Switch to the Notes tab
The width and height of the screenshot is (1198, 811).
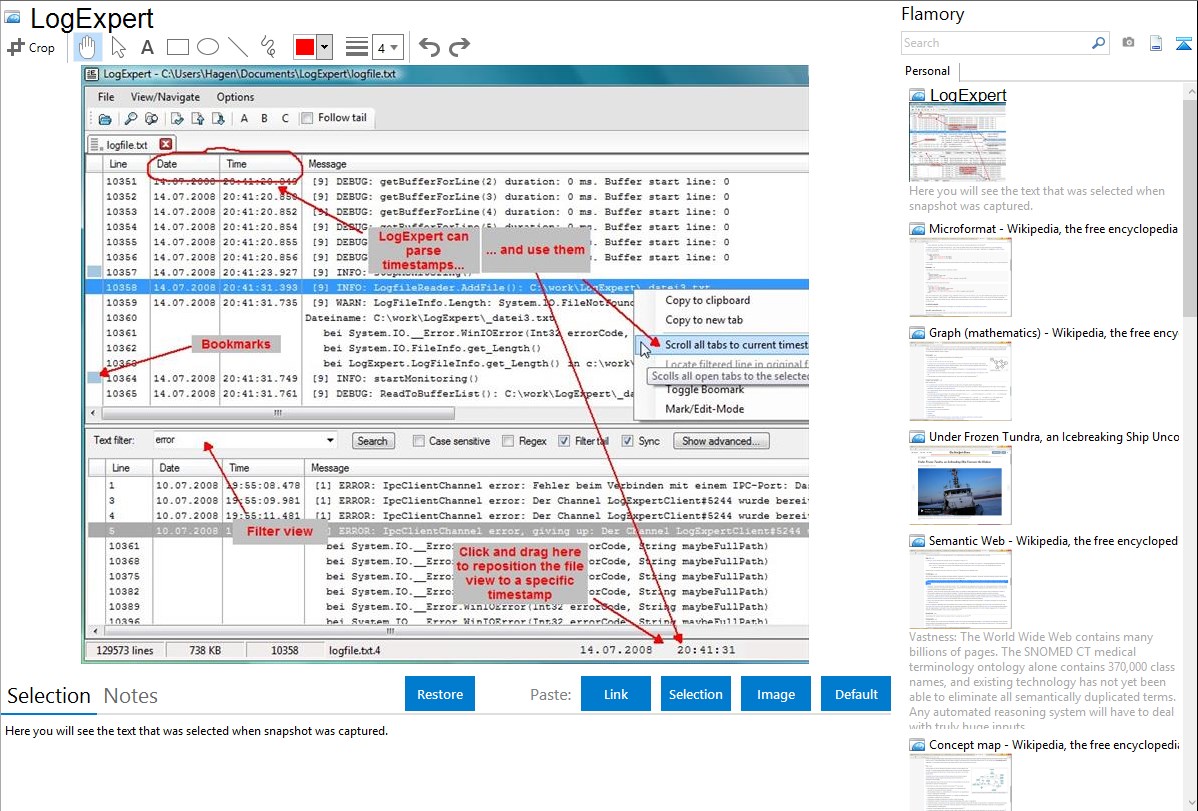point(131,696)
